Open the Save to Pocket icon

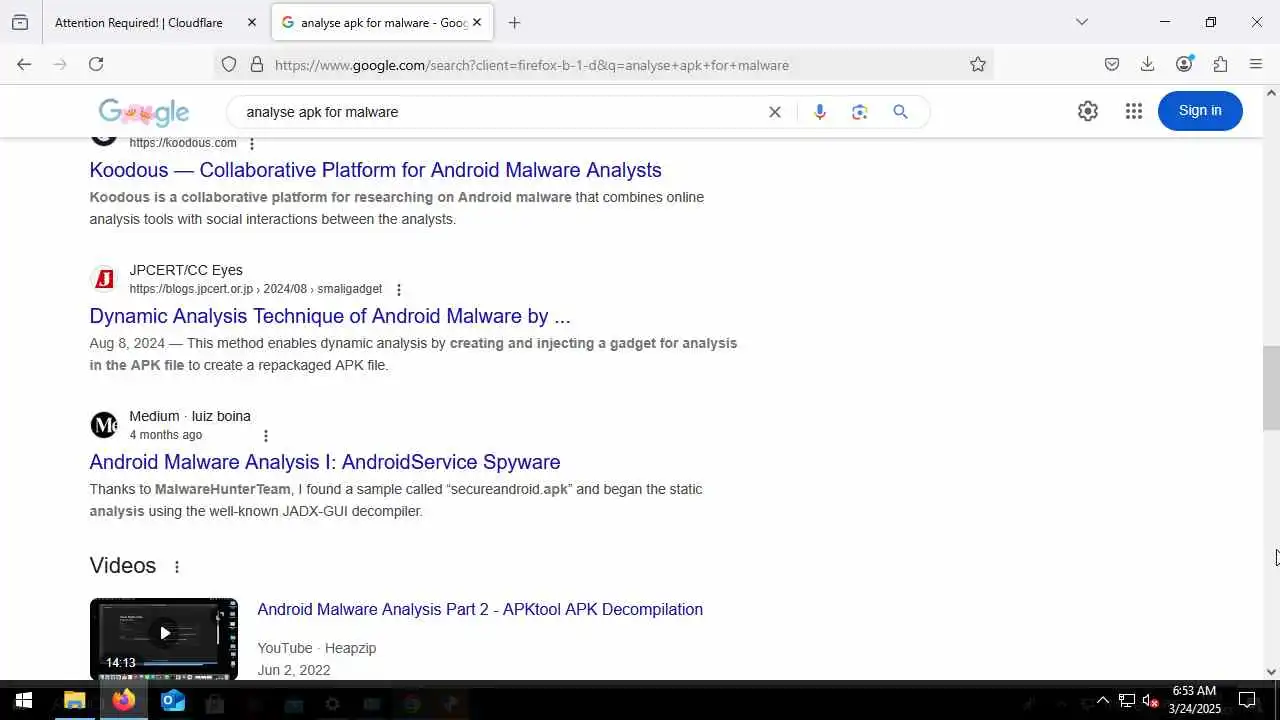[1112, 64]
